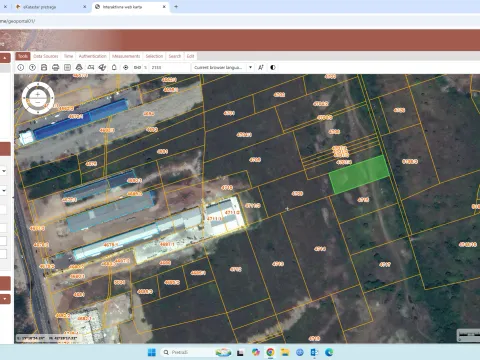The width and height of the screenshot is (480, 360).
Task: Toggle the contrast half-circle icon
Action: 273,67
